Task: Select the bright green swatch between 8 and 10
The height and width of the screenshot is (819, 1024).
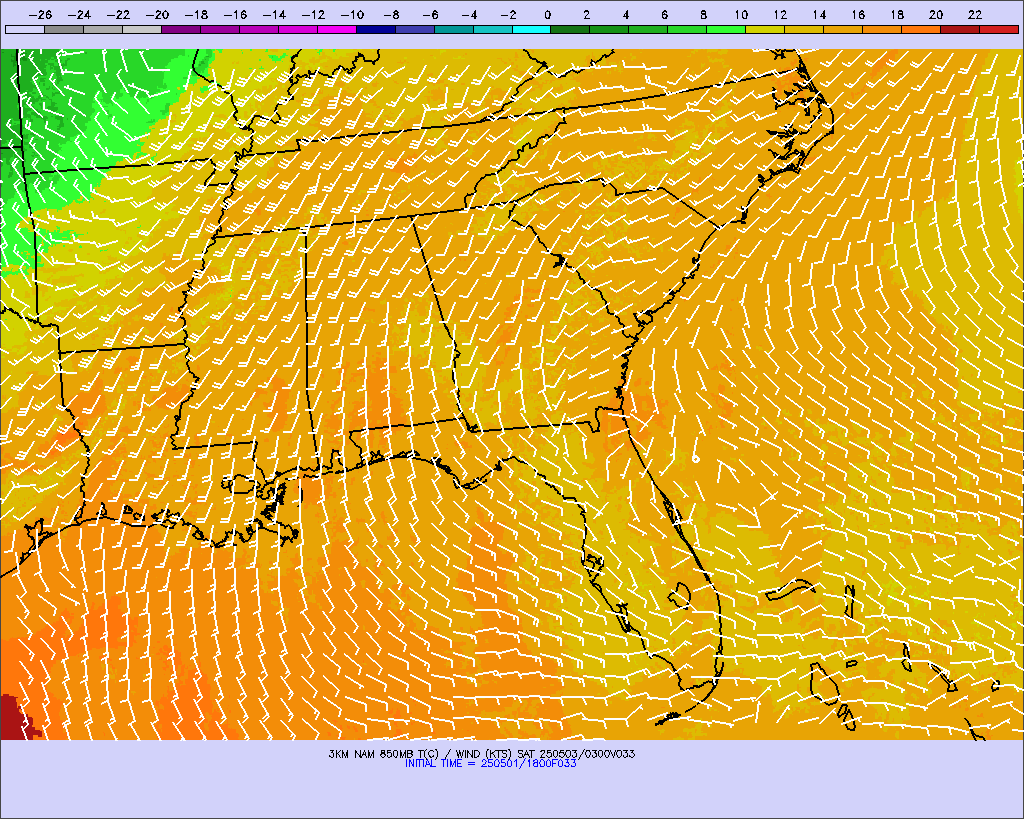Action: (726, 29)
